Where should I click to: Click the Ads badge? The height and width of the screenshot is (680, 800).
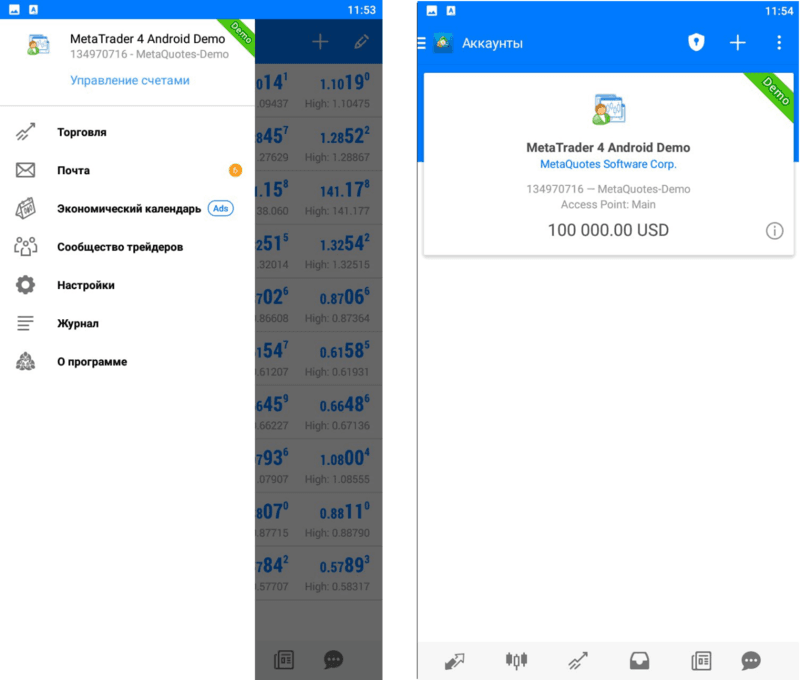coord(220,208)
